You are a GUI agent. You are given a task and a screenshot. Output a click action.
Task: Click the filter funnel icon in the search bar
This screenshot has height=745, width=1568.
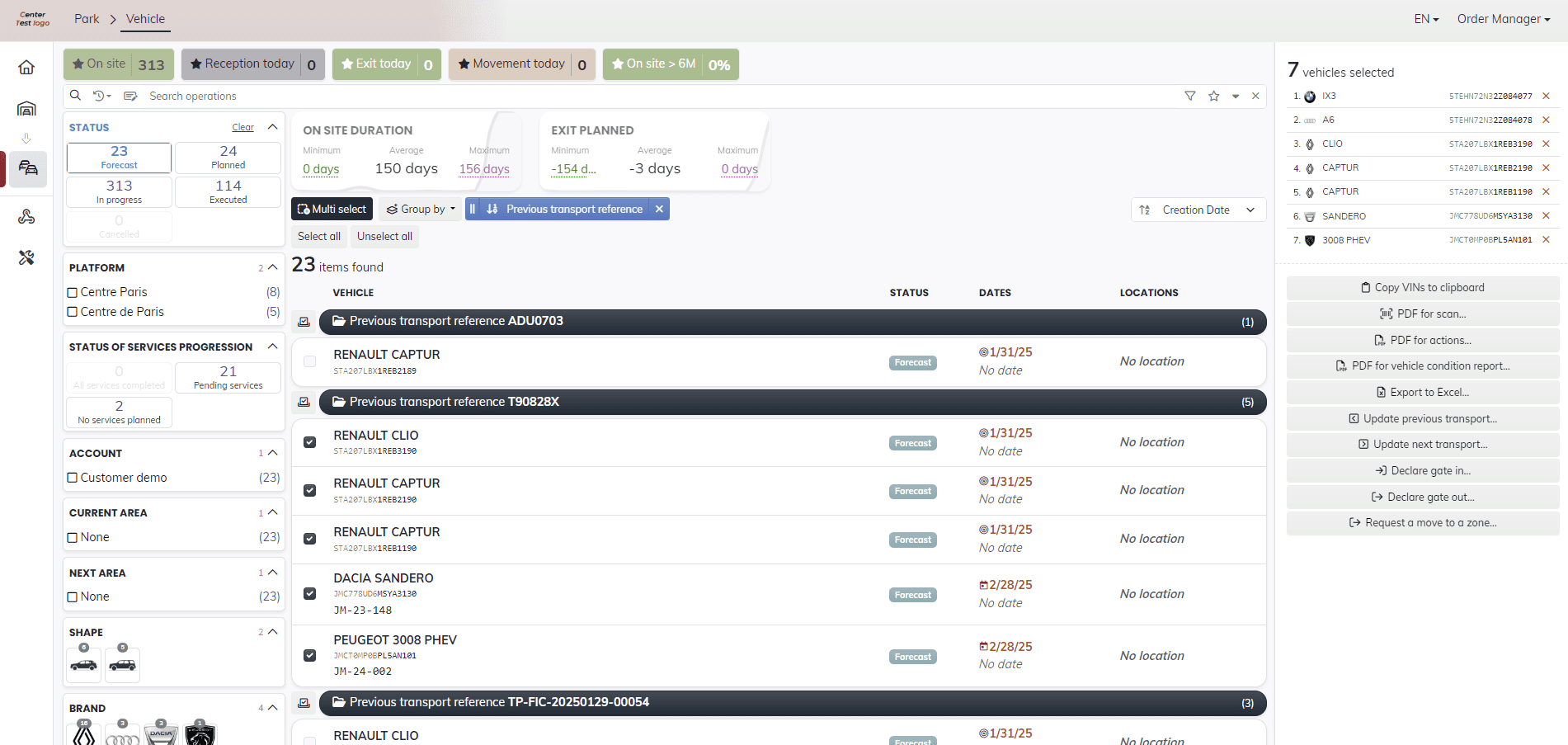point(1189,96)
